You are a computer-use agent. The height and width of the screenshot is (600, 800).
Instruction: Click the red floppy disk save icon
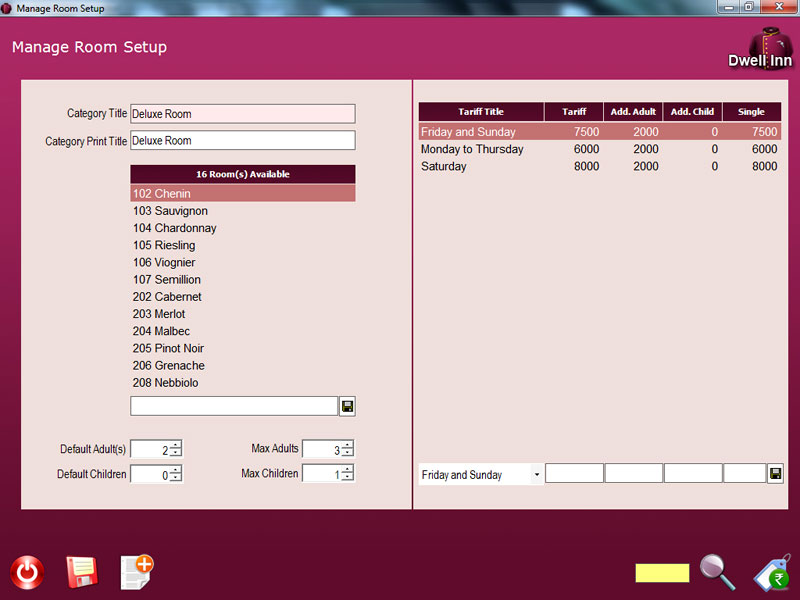click(x=81, y=572)
